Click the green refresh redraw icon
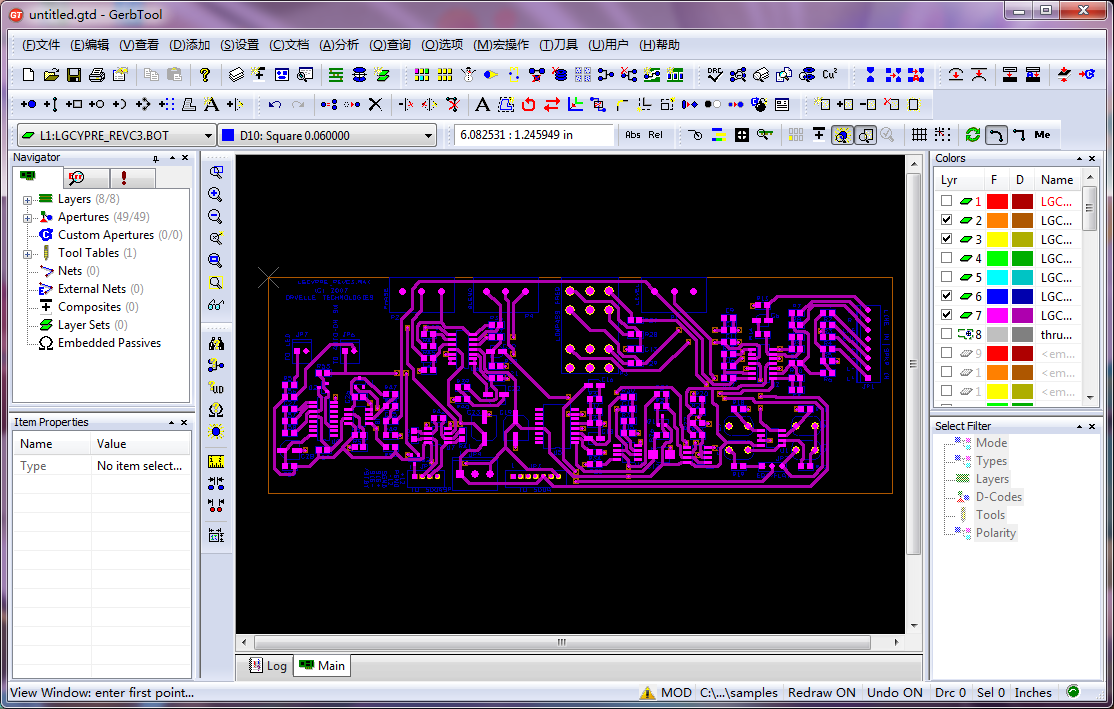The width and height of the screenshot is (1114, 709). point(973,134)
